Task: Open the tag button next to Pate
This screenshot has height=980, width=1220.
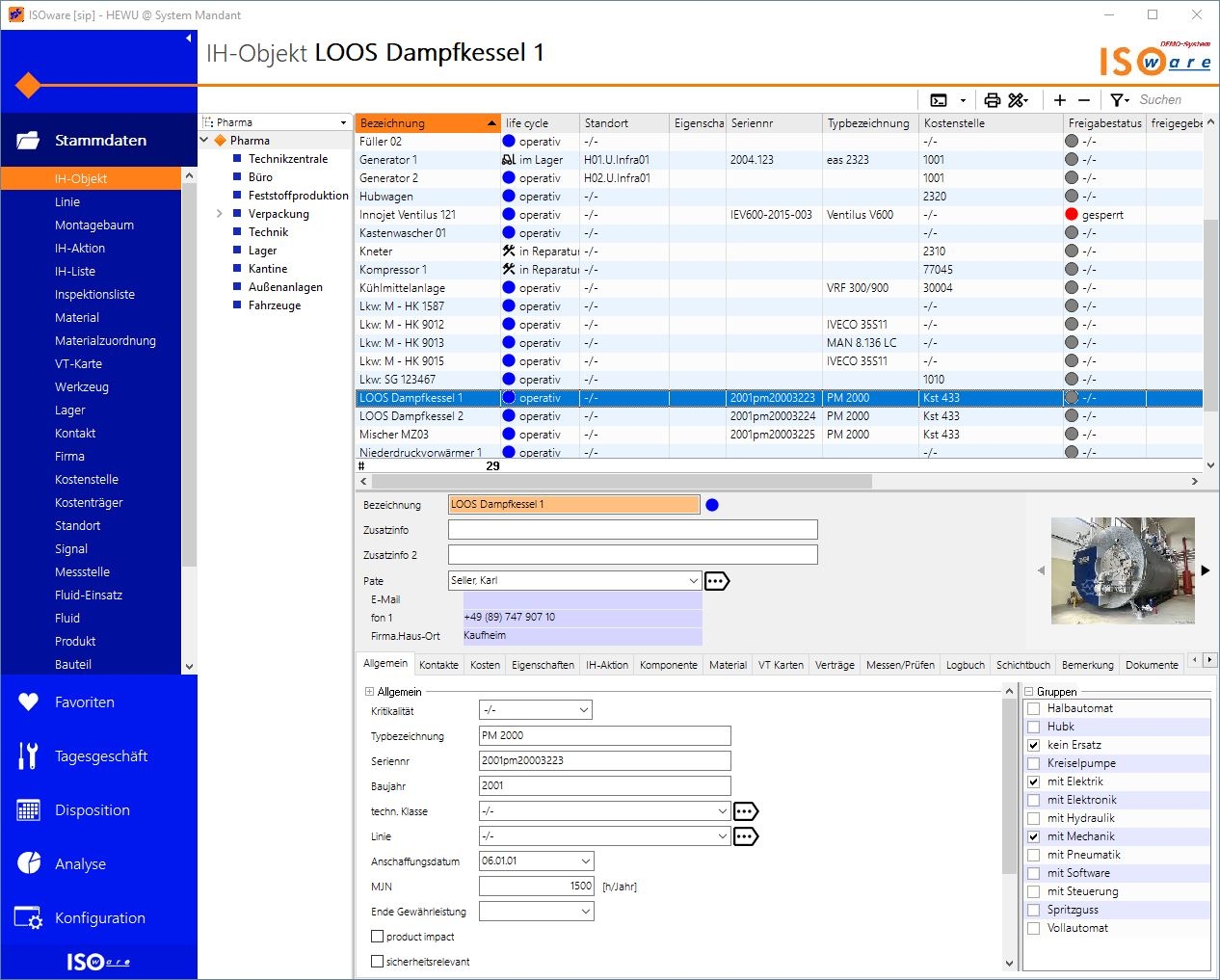Action: click(x=717, y=580)
